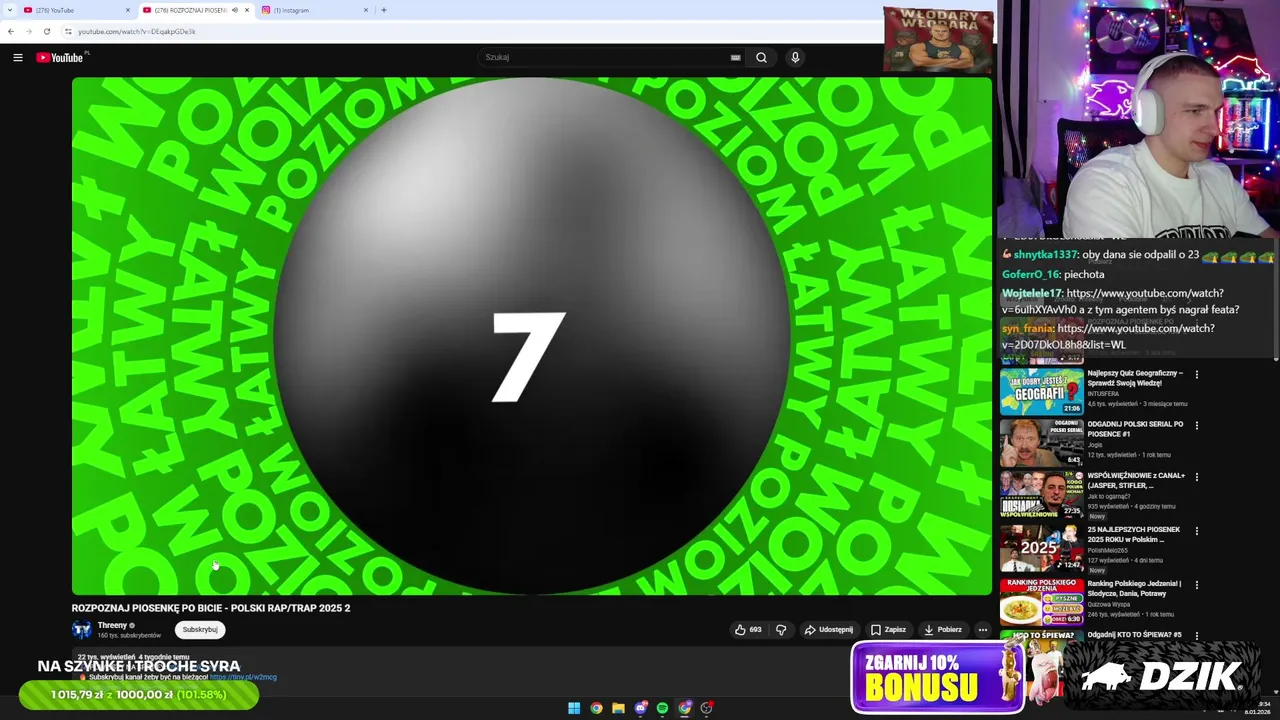Go to YouTube home via logo
The height and width of the screenshot is (720, 1280).
pos(62,57)
